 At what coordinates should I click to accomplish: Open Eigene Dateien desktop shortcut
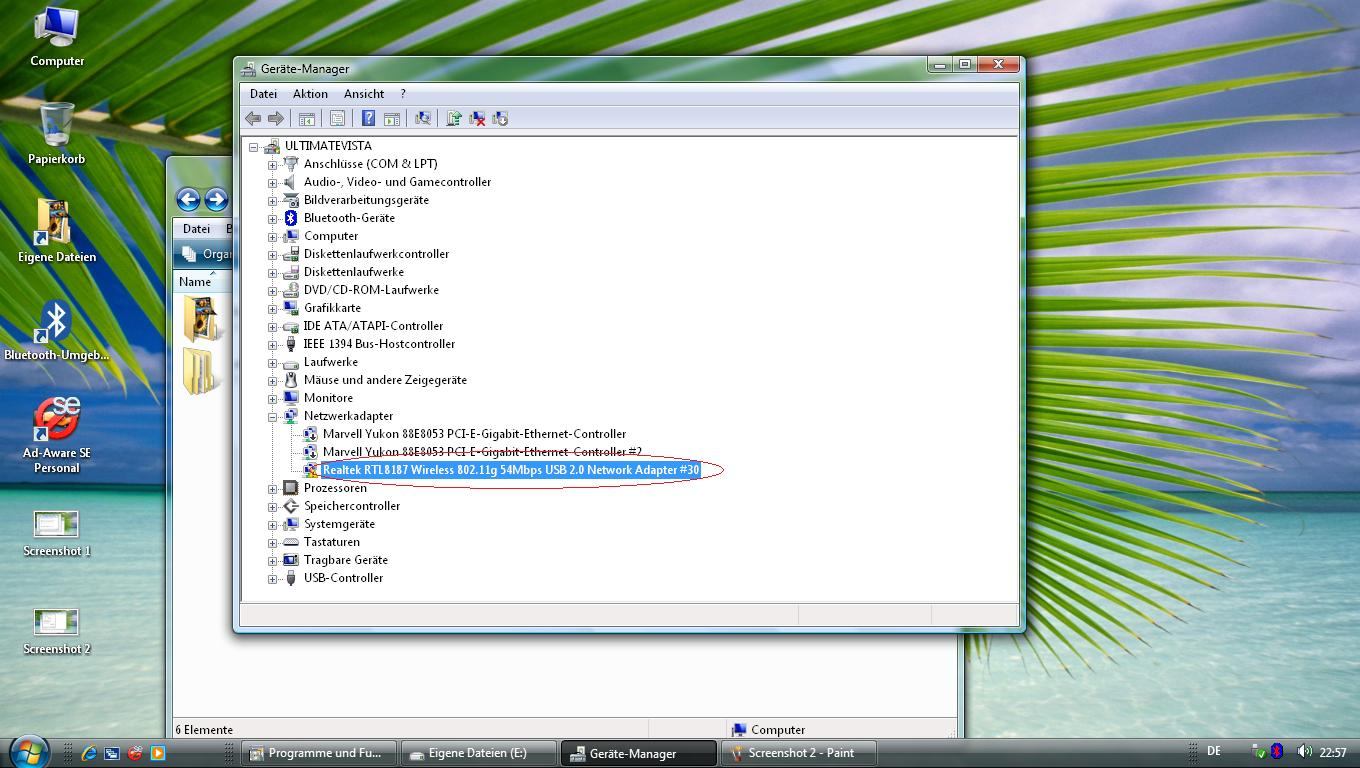(x=57, y=231)
